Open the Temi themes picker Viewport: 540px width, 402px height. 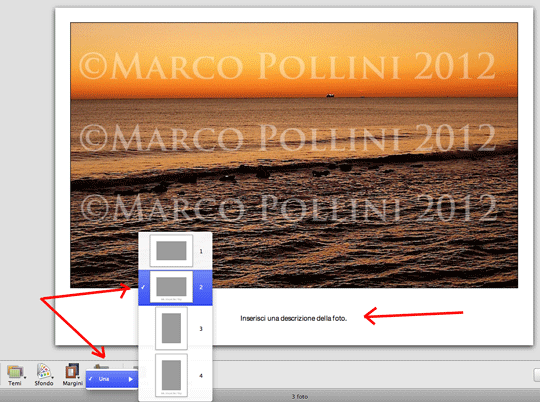pos(15,375)
